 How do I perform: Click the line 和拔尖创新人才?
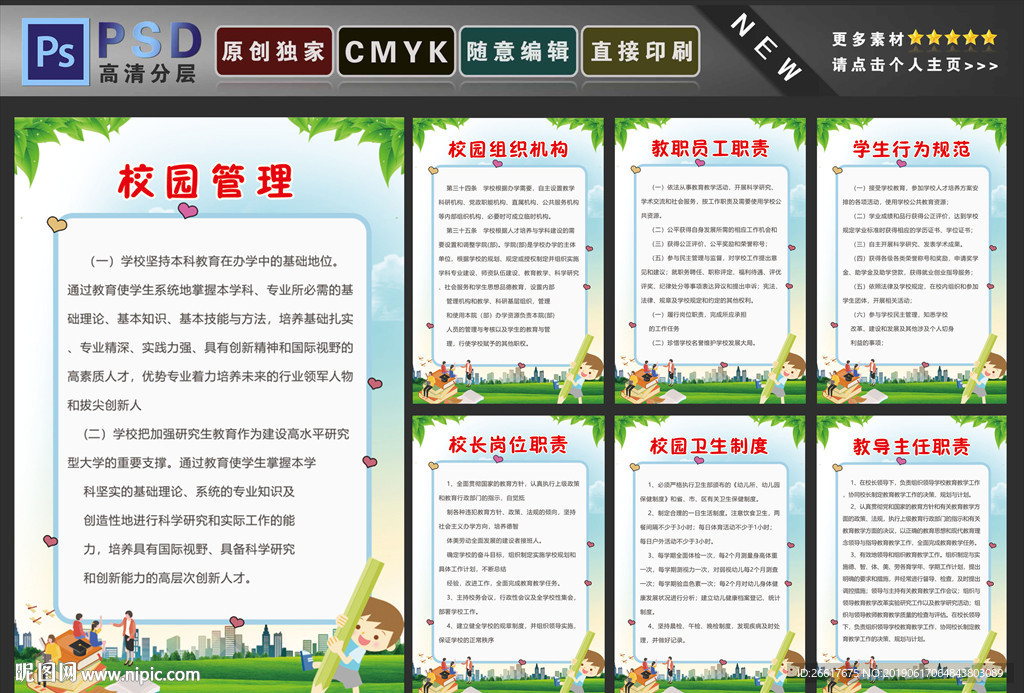click(104, 405)
